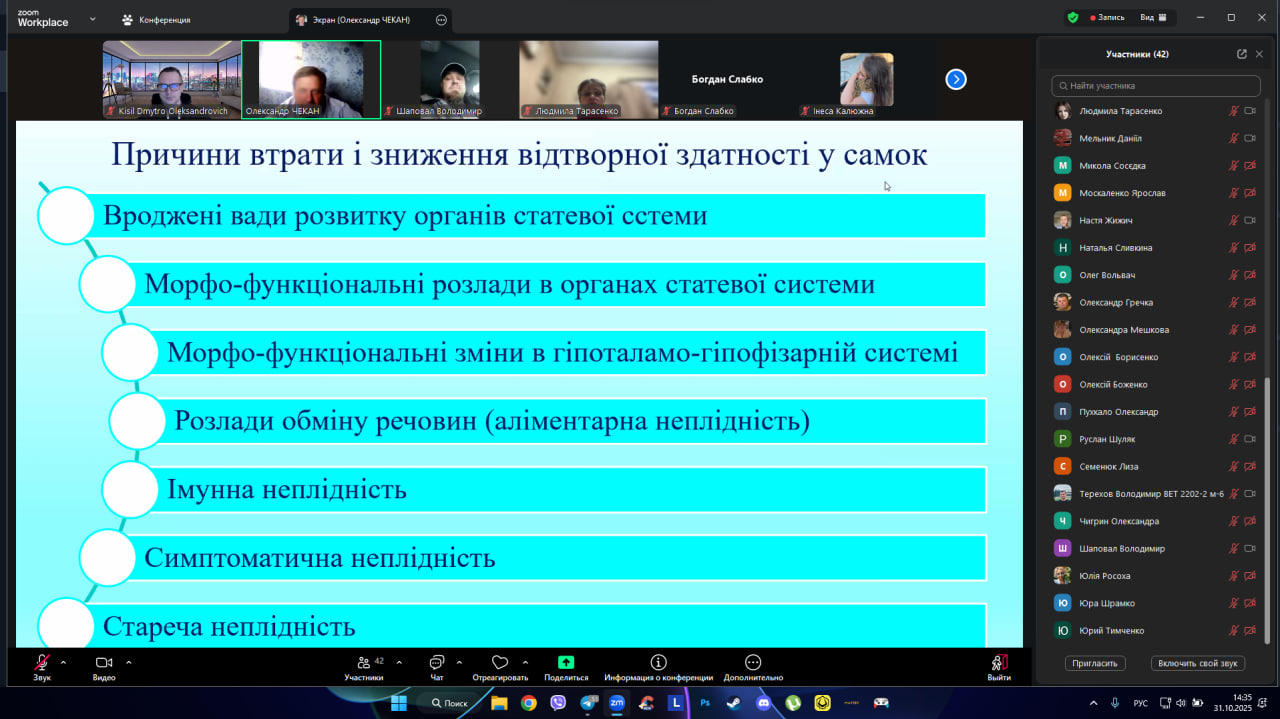
Task: Click the React heart icon
Action: point(500,663)
